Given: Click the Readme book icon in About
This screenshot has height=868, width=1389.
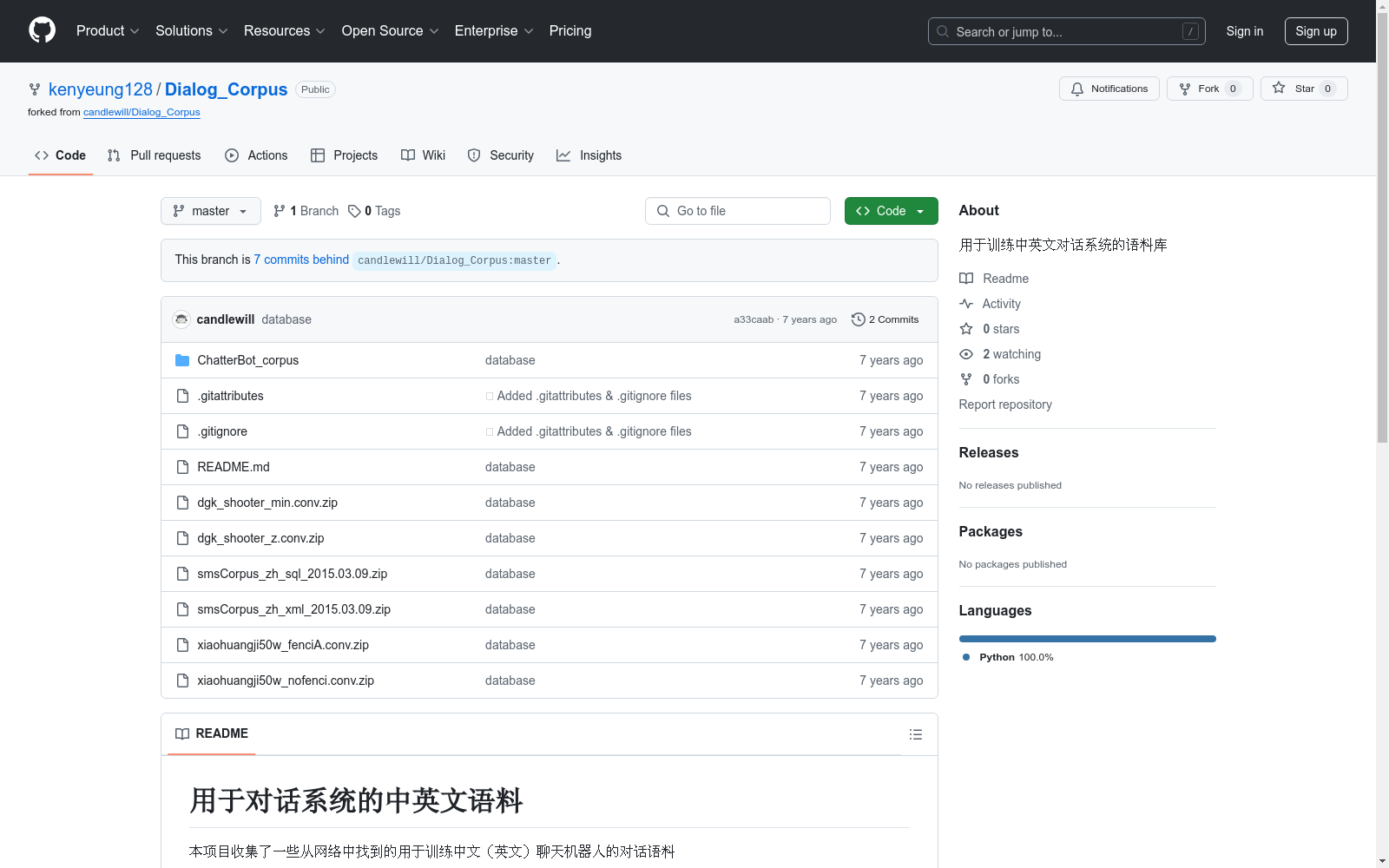Looking at the screenshot, I should pos(966,279).
